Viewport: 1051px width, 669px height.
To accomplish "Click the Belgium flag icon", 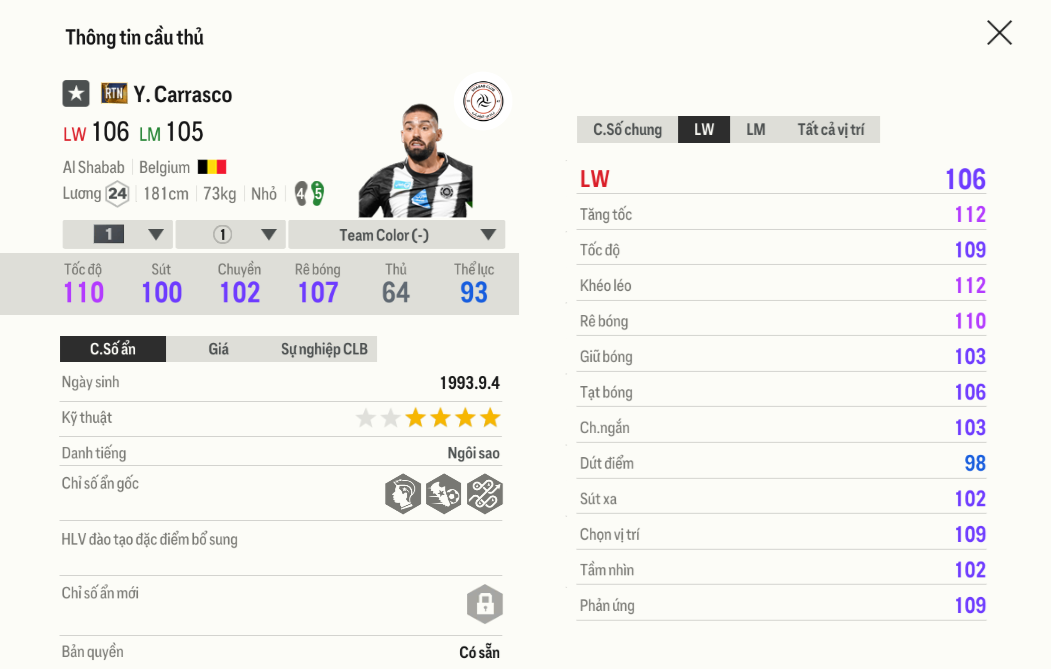I will [x=212, y=167].
